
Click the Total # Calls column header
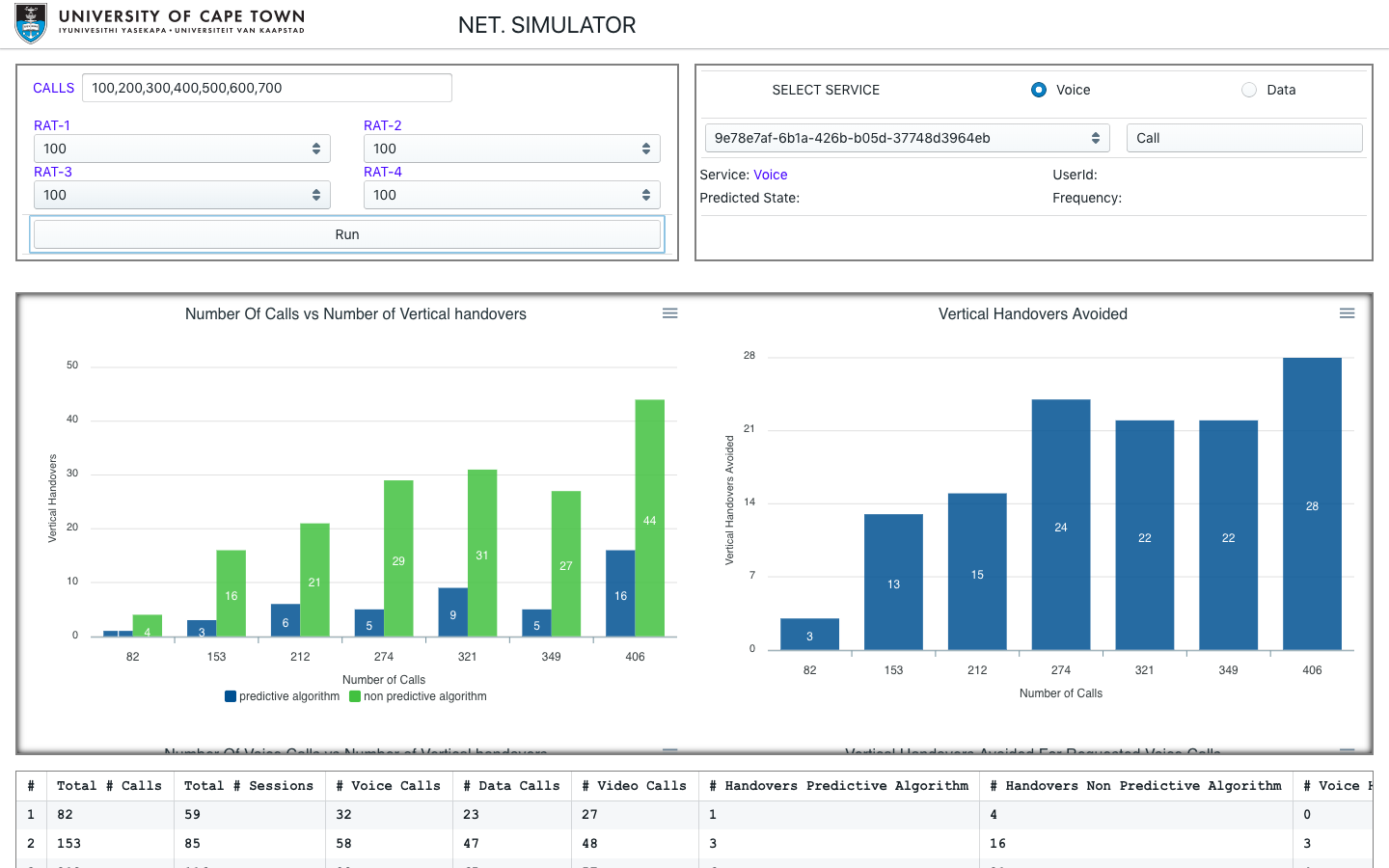[x=109, y=786]
